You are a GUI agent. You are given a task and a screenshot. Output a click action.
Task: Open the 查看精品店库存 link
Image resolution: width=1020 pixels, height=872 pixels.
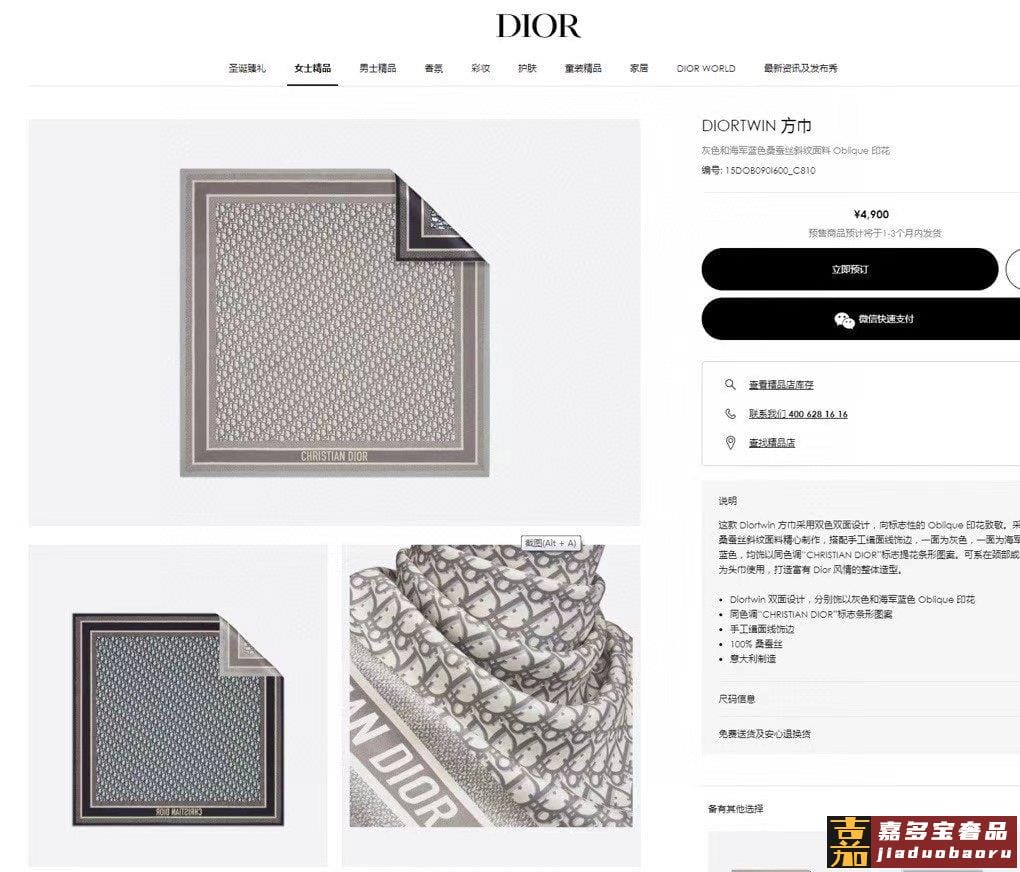tap(781, 385)
